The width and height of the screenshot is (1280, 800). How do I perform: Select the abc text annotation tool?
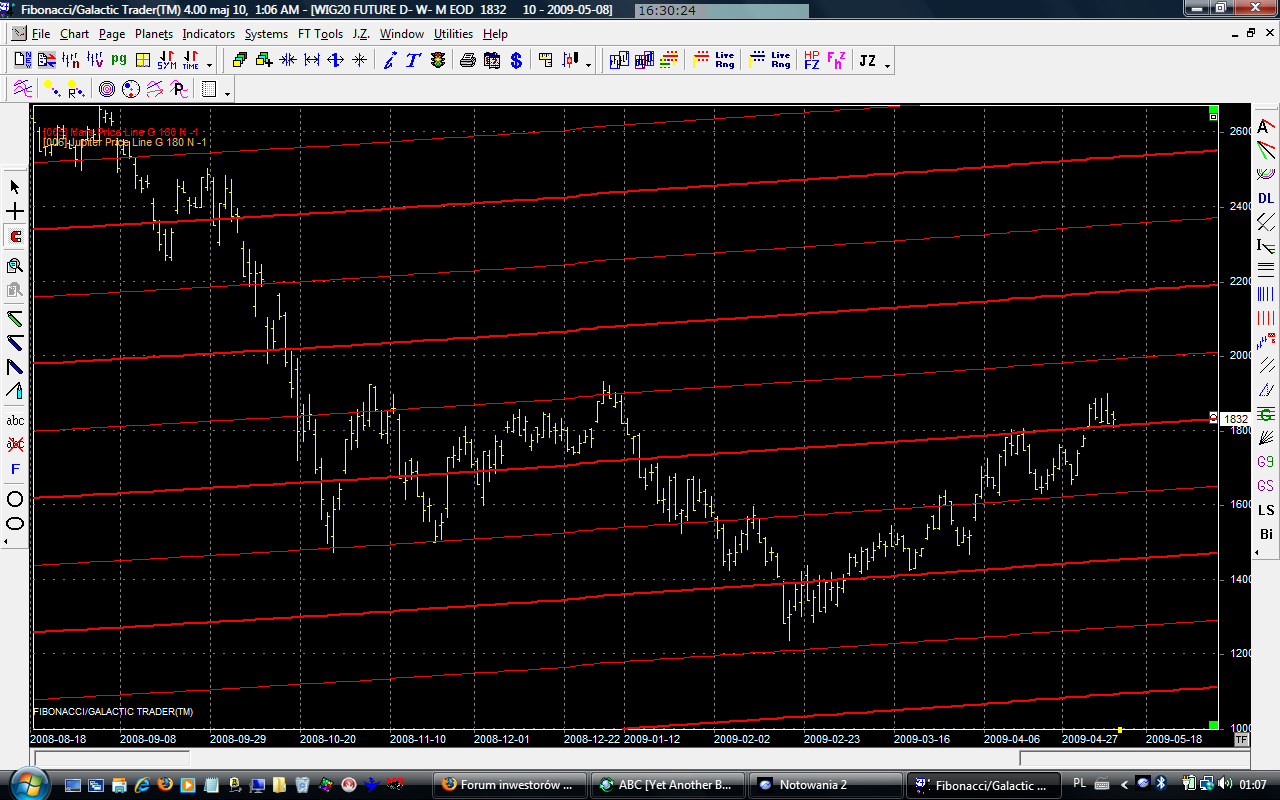click(x=15, y=420)
